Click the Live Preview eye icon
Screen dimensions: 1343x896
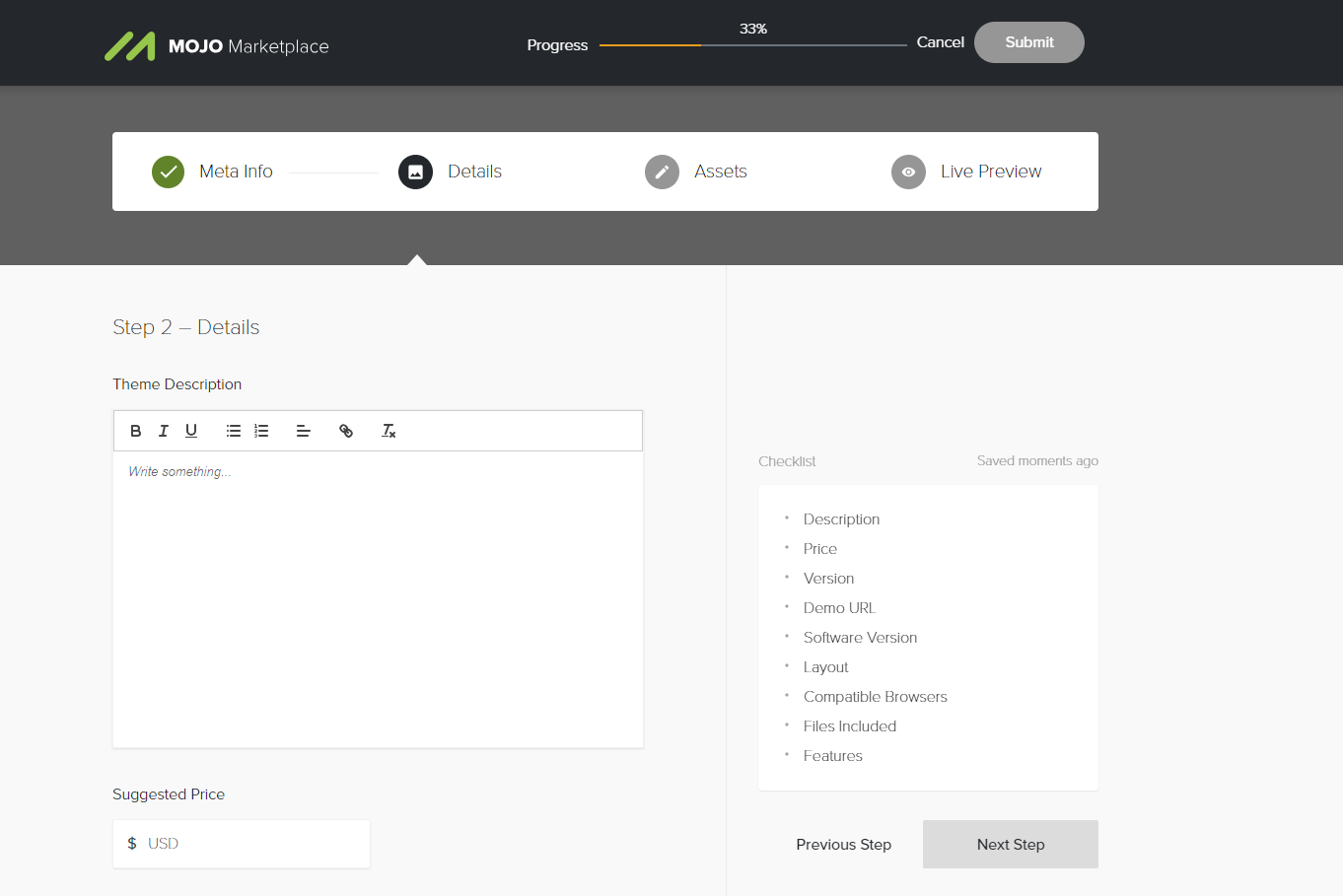908,172
